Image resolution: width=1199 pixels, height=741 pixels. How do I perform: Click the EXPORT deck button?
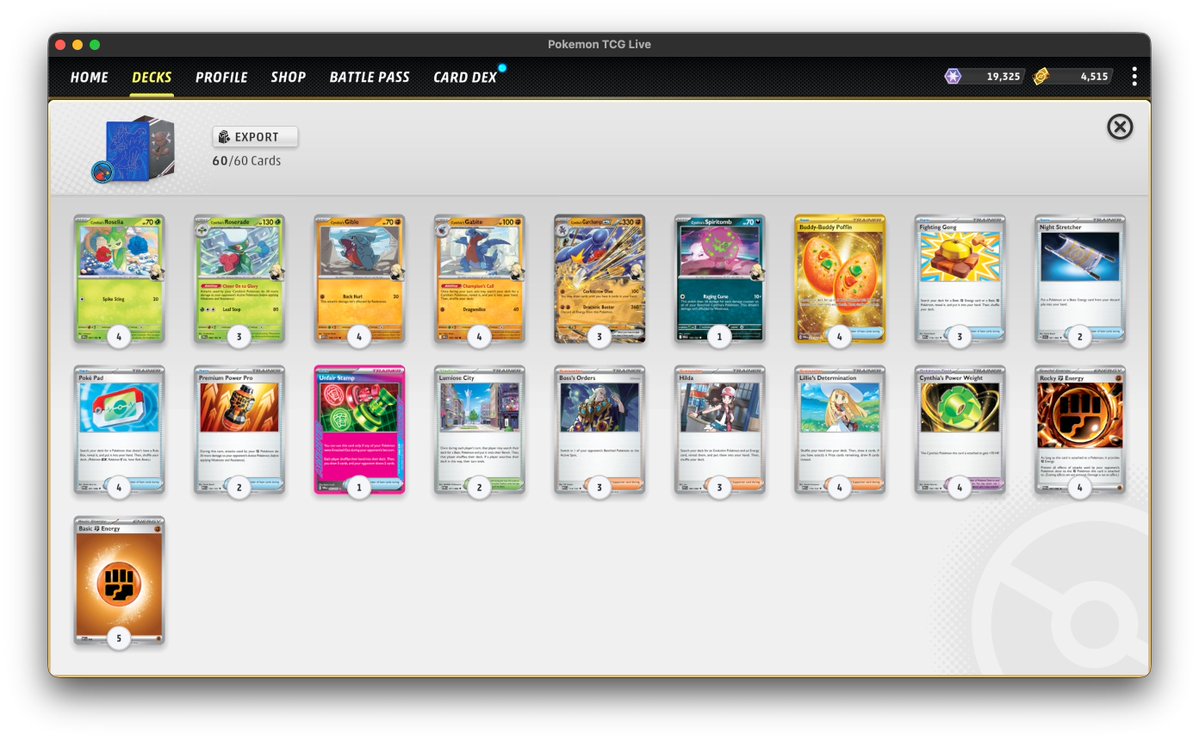255,137
